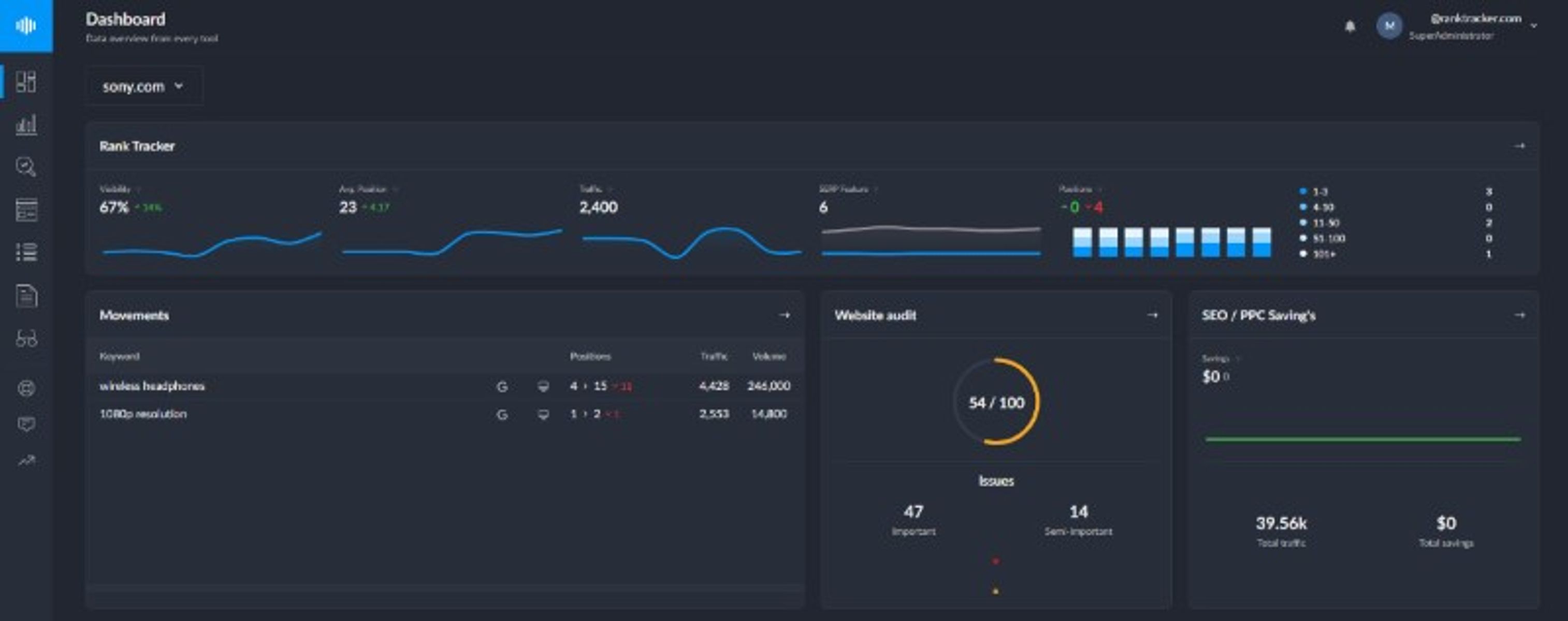1568x621 pixels.
Task: Open the bulleted list icon in sidebar
Action: 26,252
